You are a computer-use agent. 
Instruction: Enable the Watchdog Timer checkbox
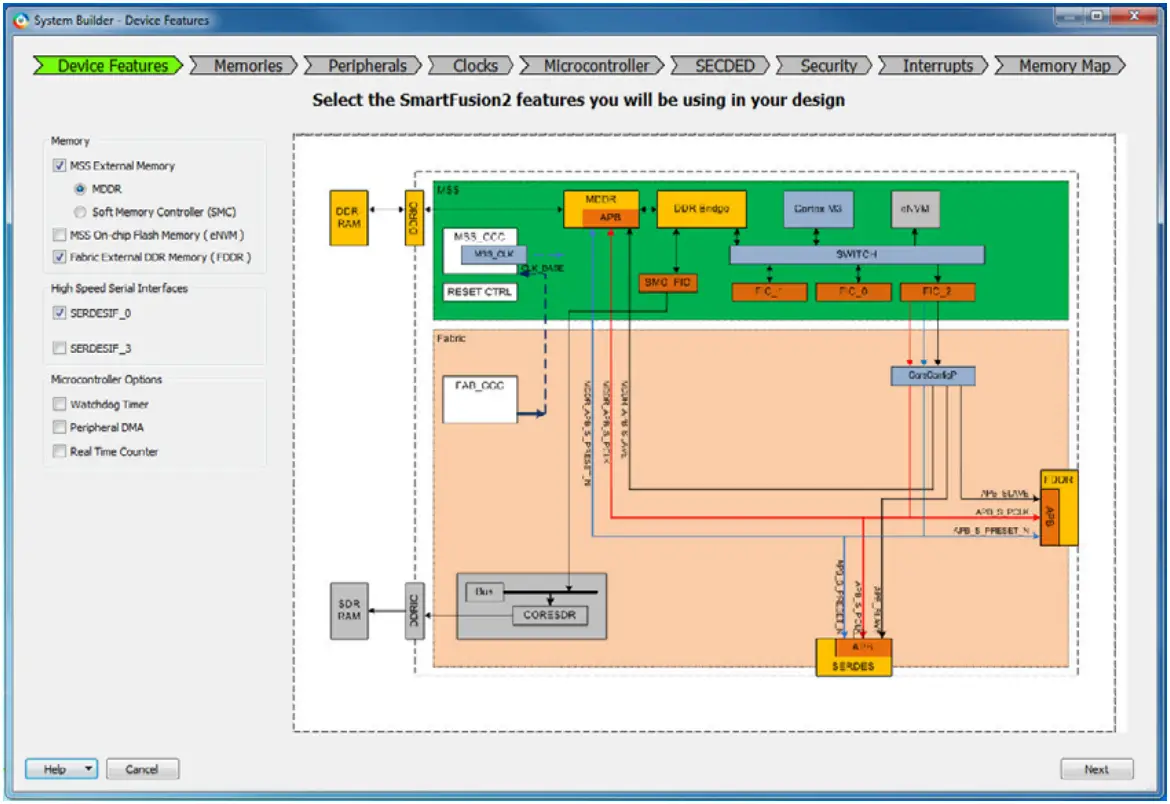(x=58, y=404)
